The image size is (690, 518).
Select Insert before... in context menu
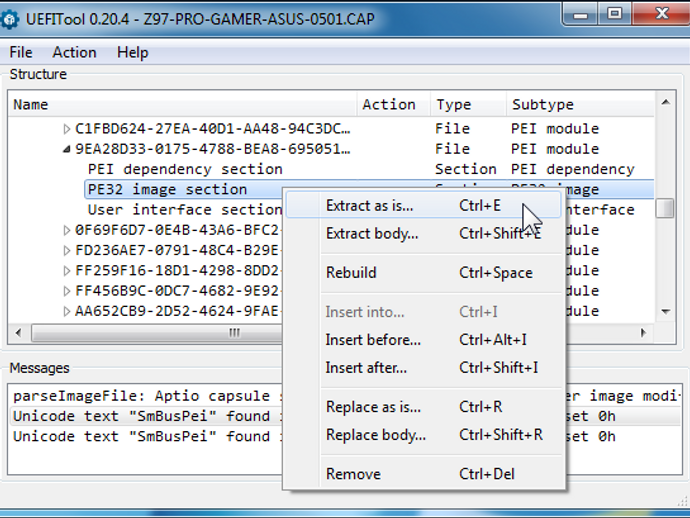[x=423, y=340]
